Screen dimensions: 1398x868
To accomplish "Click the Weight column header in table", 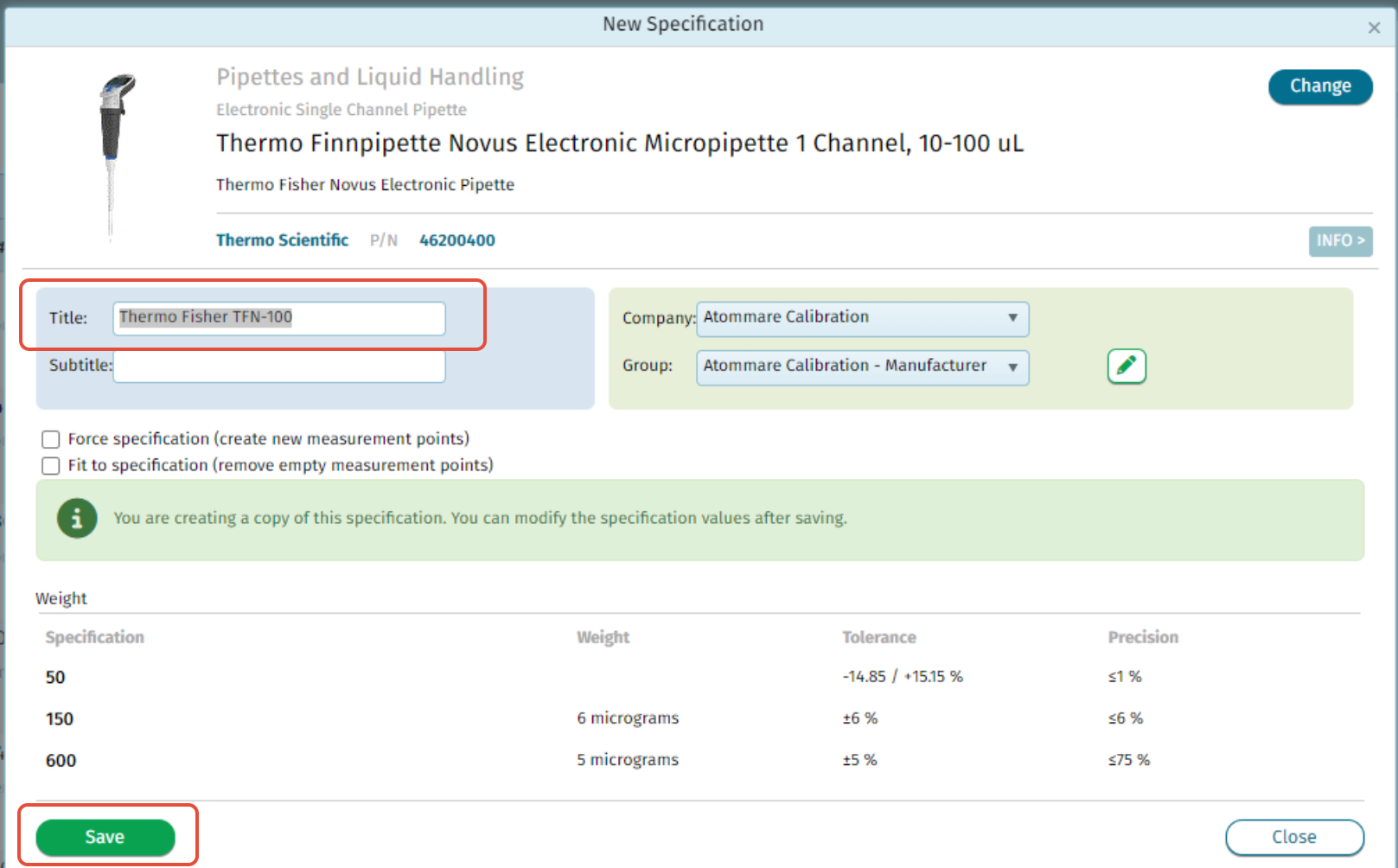I will (x=603, y=637).
